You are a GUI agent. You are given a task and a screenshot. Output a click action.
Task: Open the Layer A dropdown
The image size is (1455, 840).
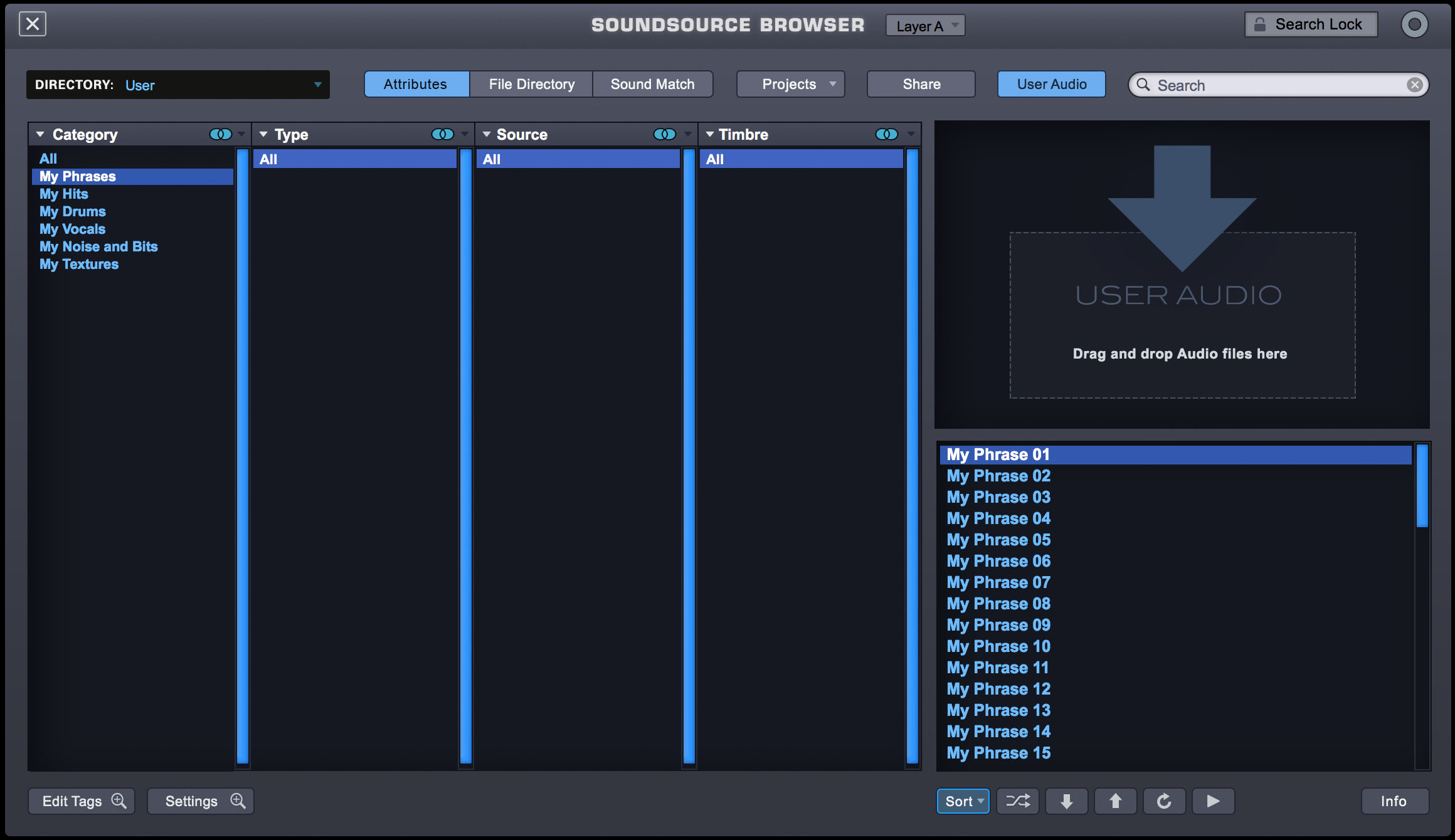925,26
